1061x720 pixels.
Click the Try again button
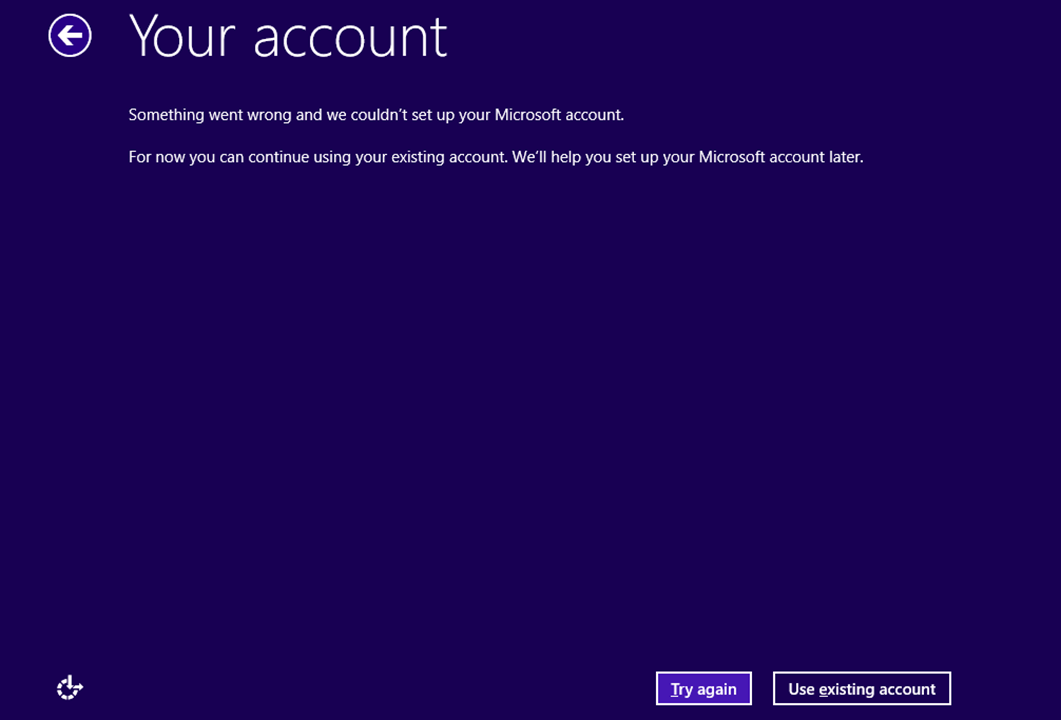pyautogui.click(x=704, y=689)
